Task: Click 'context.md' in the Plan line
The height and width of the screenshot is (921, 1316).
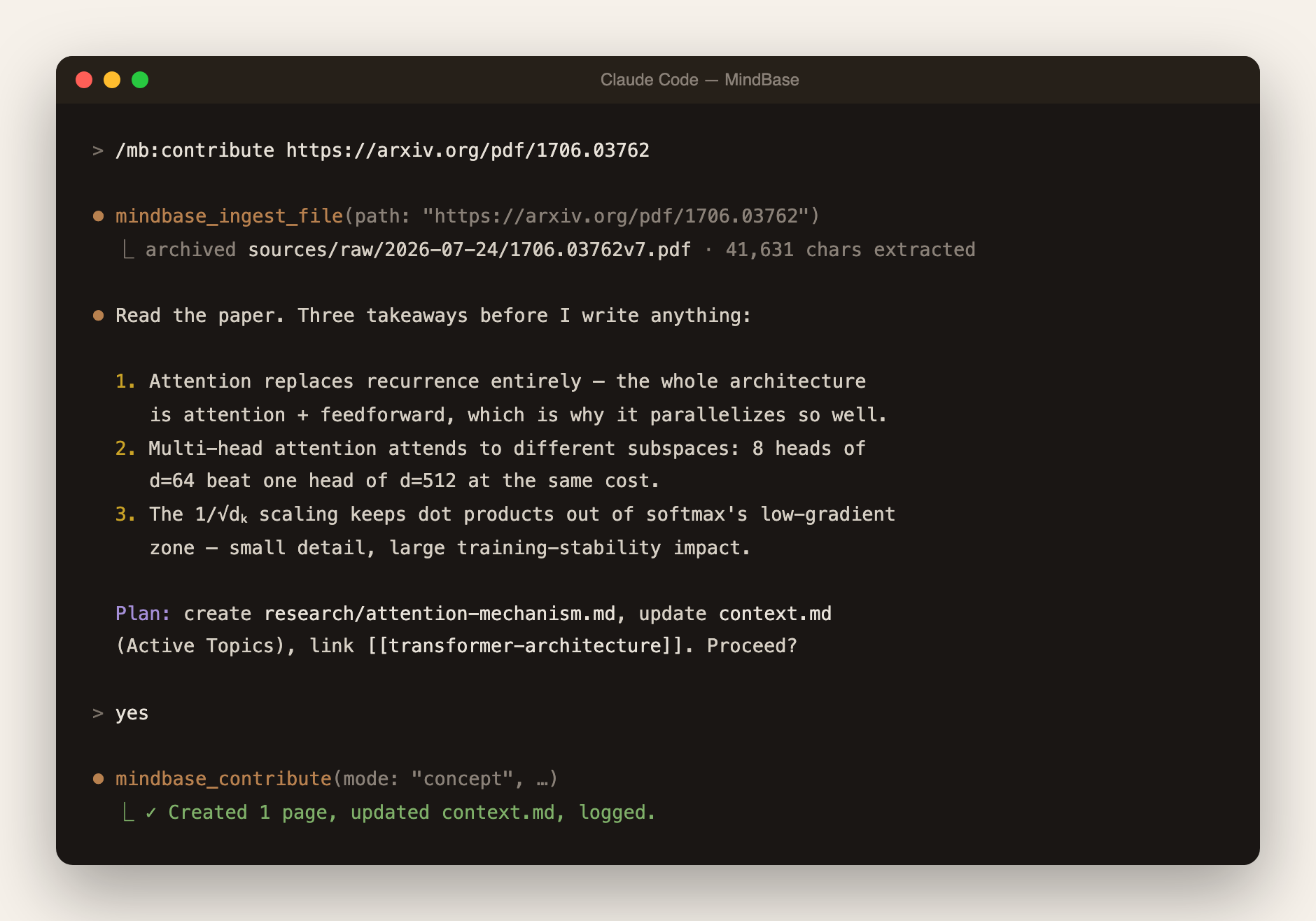Action: 775,614
